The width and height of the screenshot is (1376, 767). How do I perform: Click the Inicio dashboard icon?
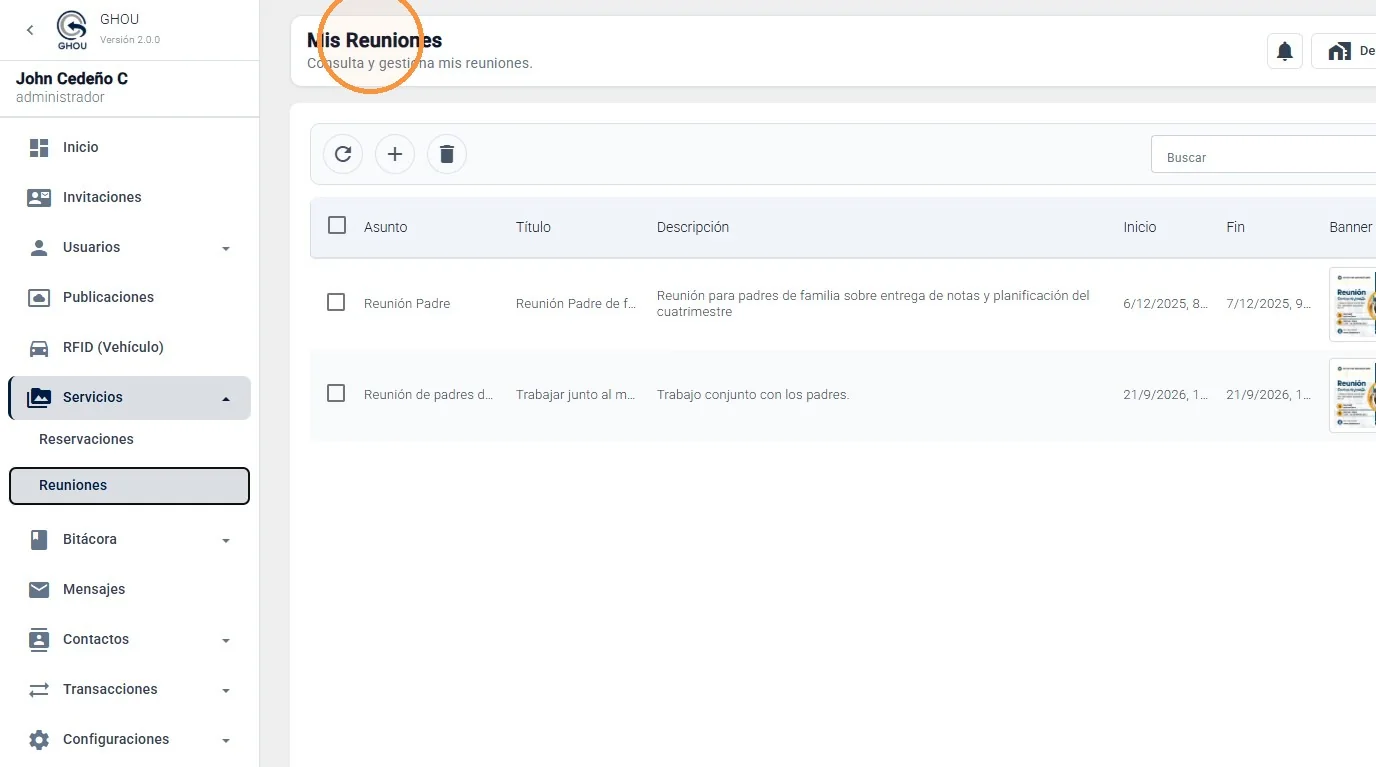[x=39, y=147]
